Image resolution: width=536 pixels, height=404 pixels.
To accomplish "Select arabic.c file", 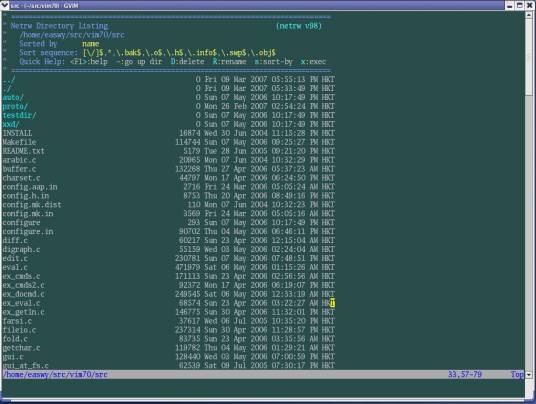I will tap(19, 160).
